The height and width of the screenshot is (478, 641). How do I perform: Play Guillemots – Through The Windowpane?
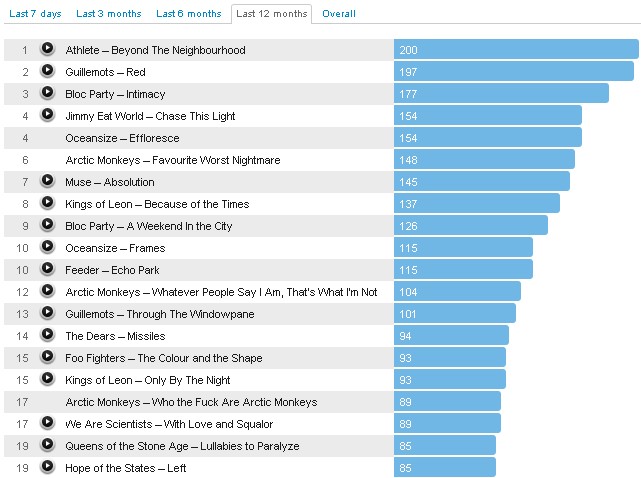point(47,312)
